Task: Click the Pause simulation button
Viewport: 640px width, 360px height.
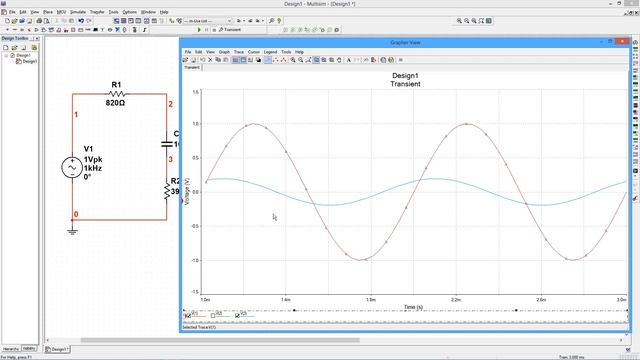Action: 207,30
